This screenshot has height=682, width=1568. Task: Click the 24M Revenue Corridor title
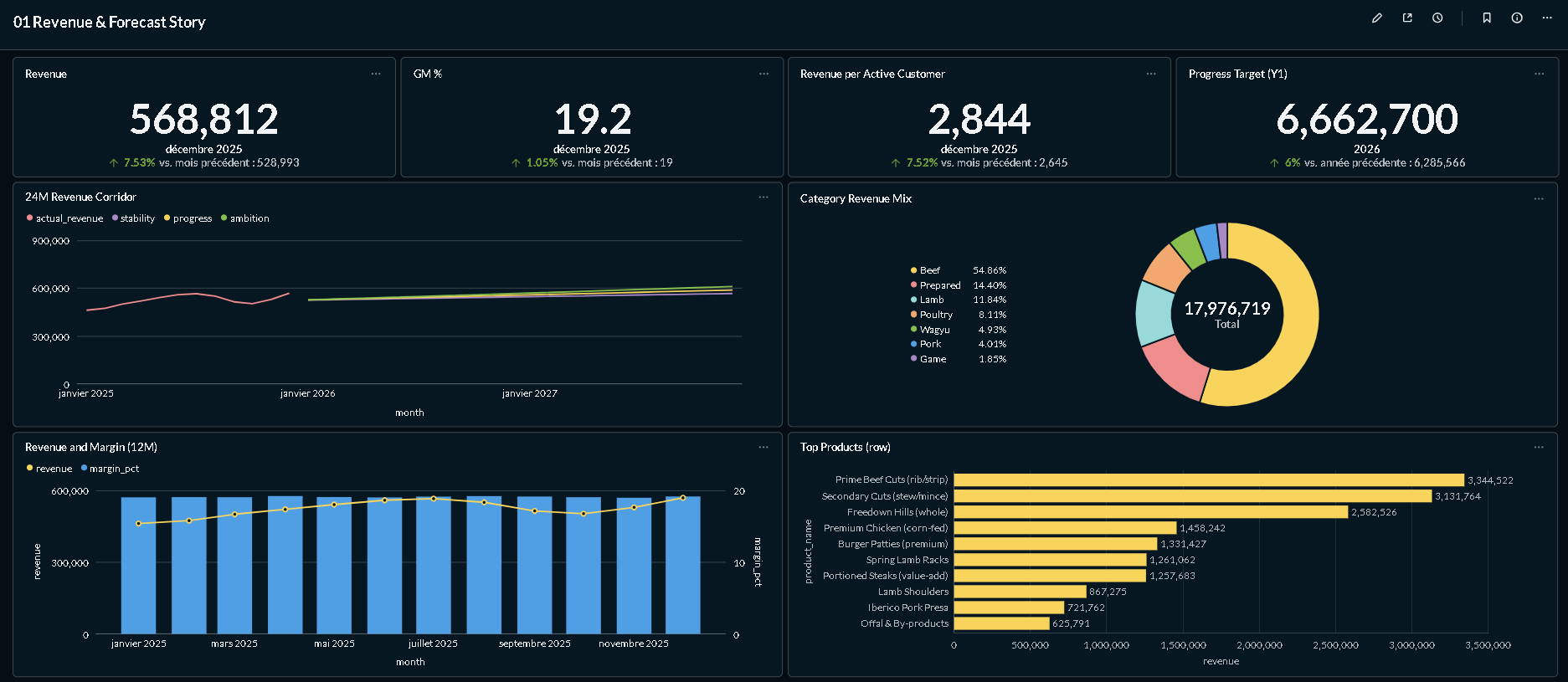(x=80, y=197)
